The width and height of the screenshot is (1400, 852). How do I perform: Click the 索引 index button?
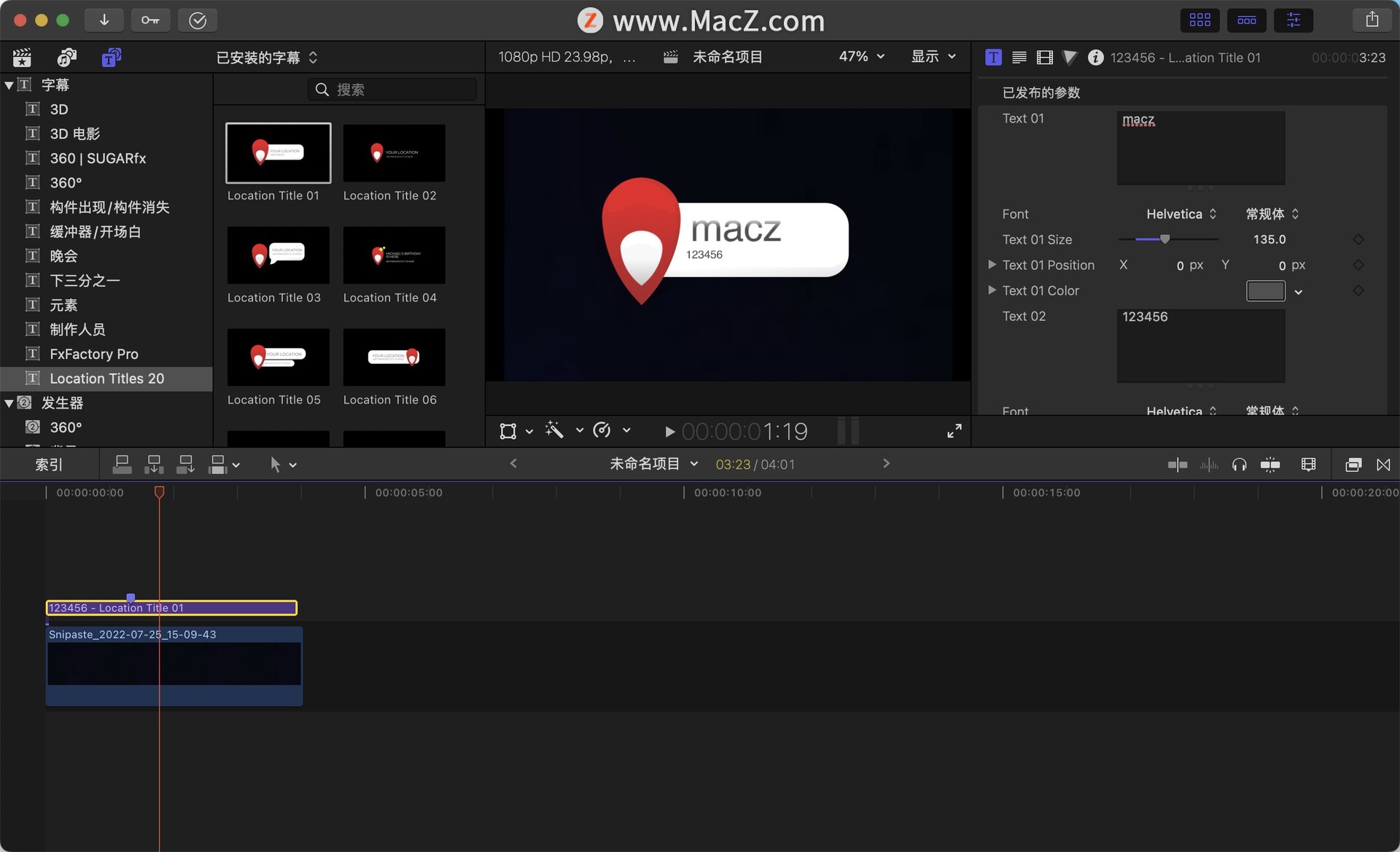[x=49, y=465]
